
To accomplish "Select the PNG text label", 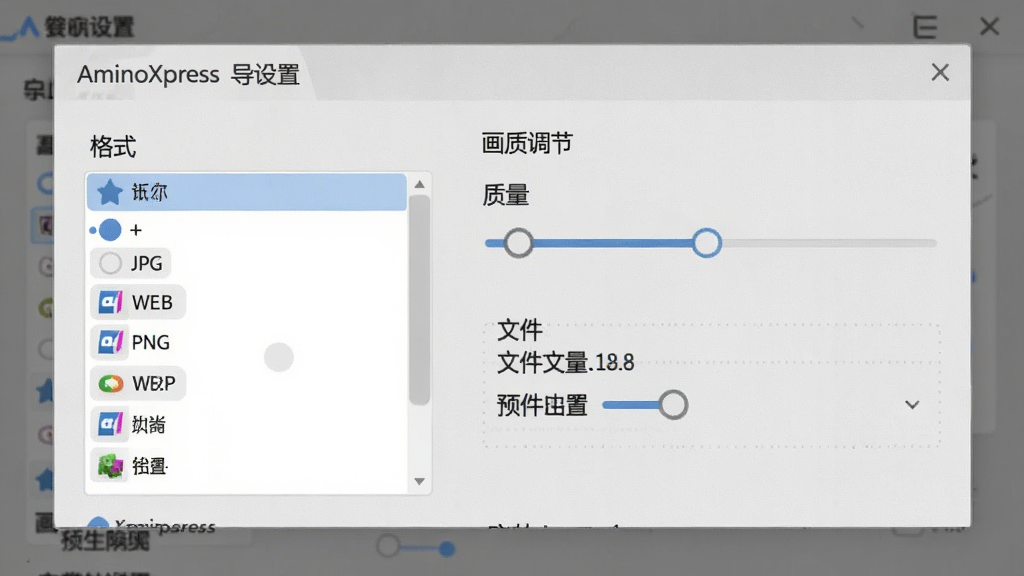I will (x=151, y=342).
